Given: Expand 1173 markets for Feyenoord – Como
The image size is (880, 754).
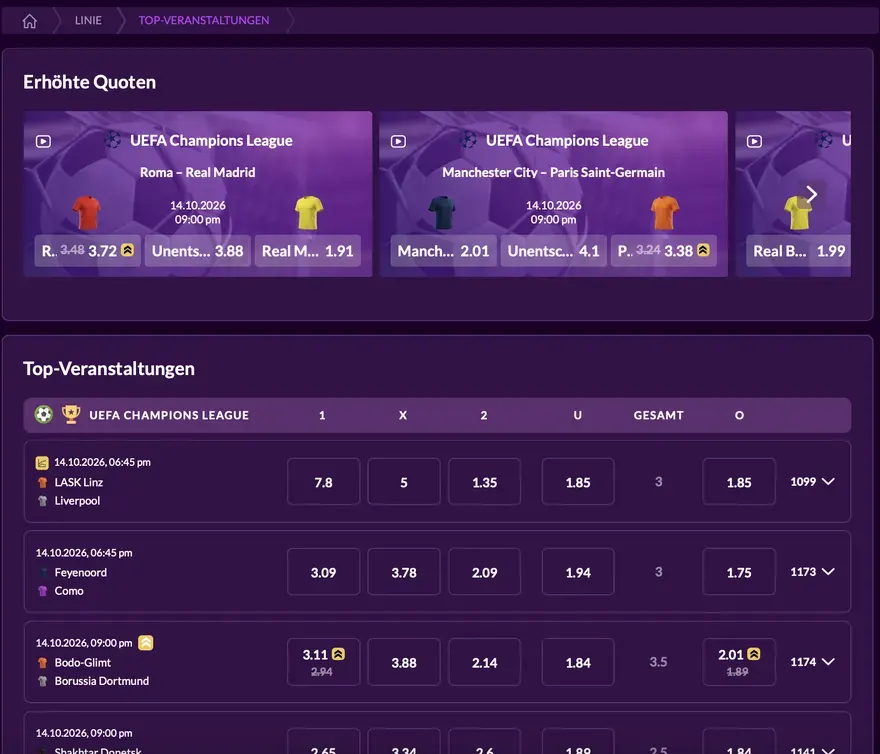Looking at the screenshot, I should (x=812, y=572).
